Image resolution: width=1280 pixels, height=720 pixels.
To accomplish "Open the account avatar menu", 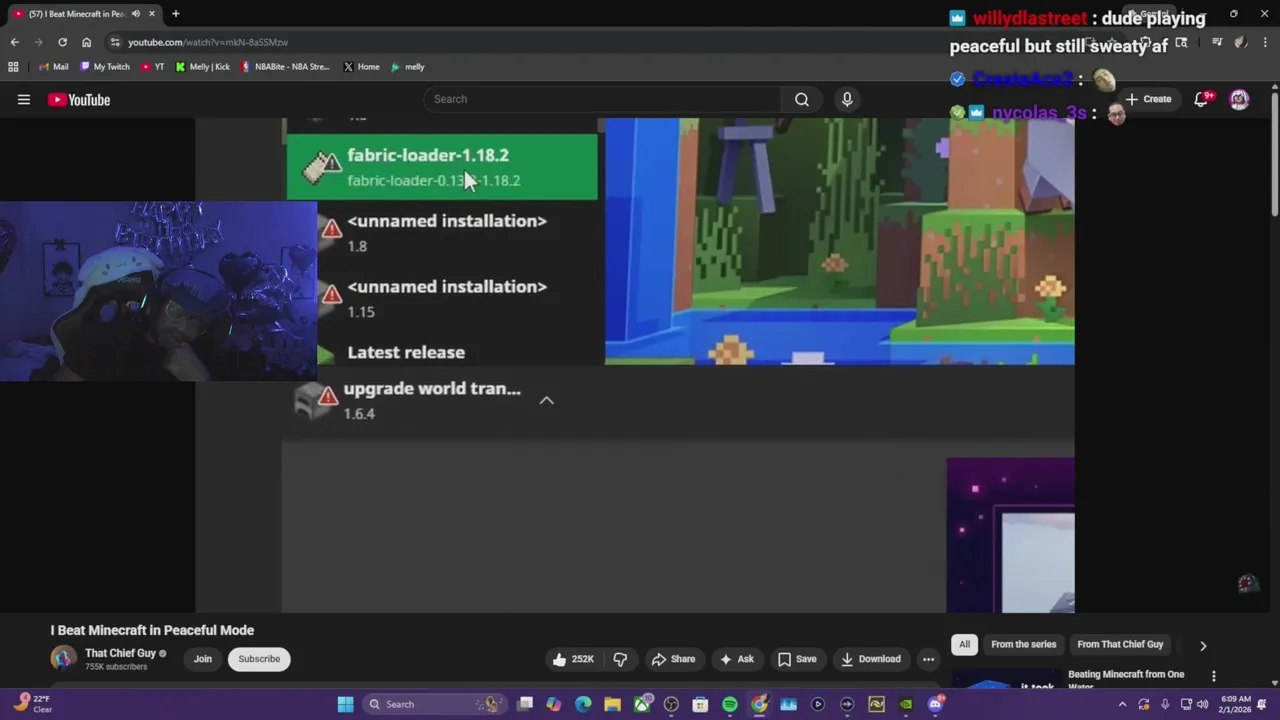I will click(1239, 99).
